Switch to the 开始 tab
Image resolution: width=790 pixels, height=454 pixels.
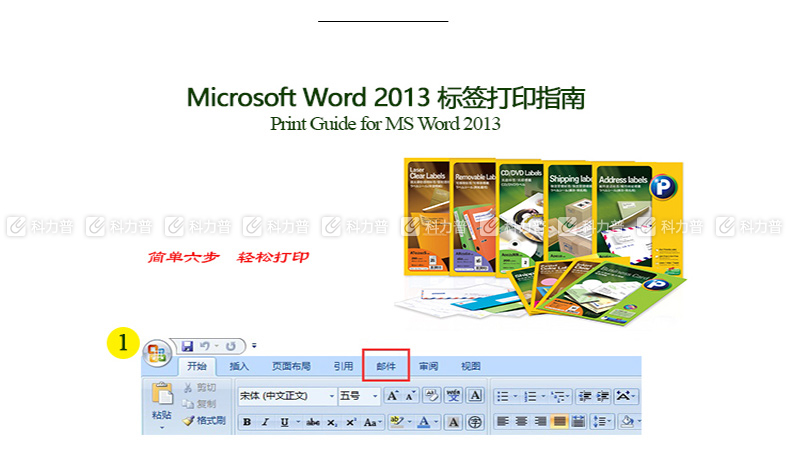tap(197, 366)
